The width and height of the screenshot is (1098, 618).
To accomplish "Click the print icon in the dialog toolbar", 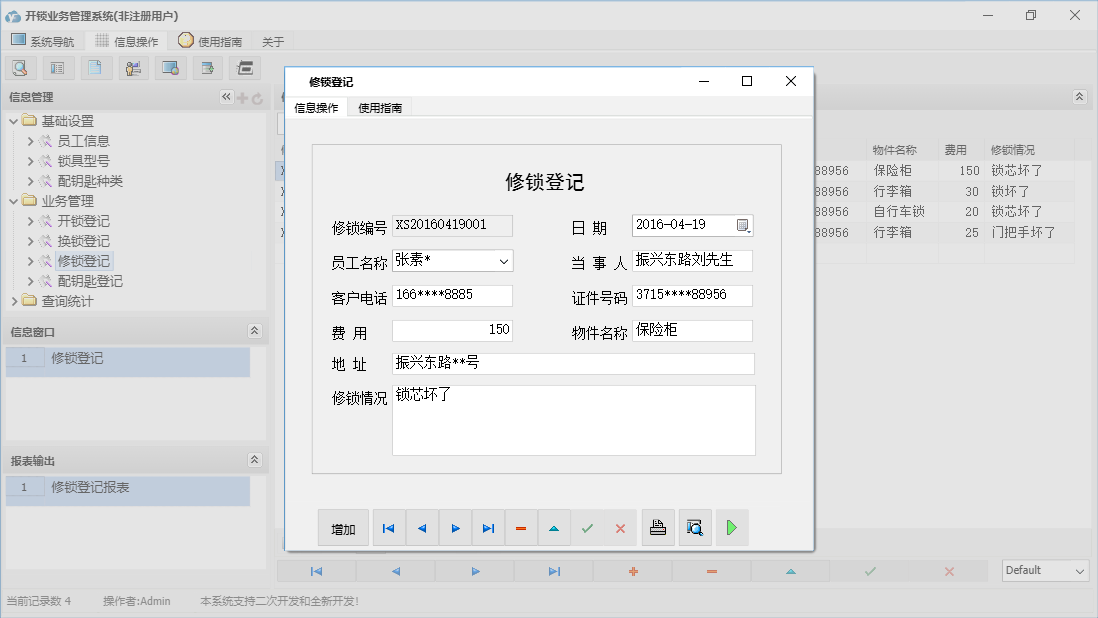I will (x=658, y=527).
